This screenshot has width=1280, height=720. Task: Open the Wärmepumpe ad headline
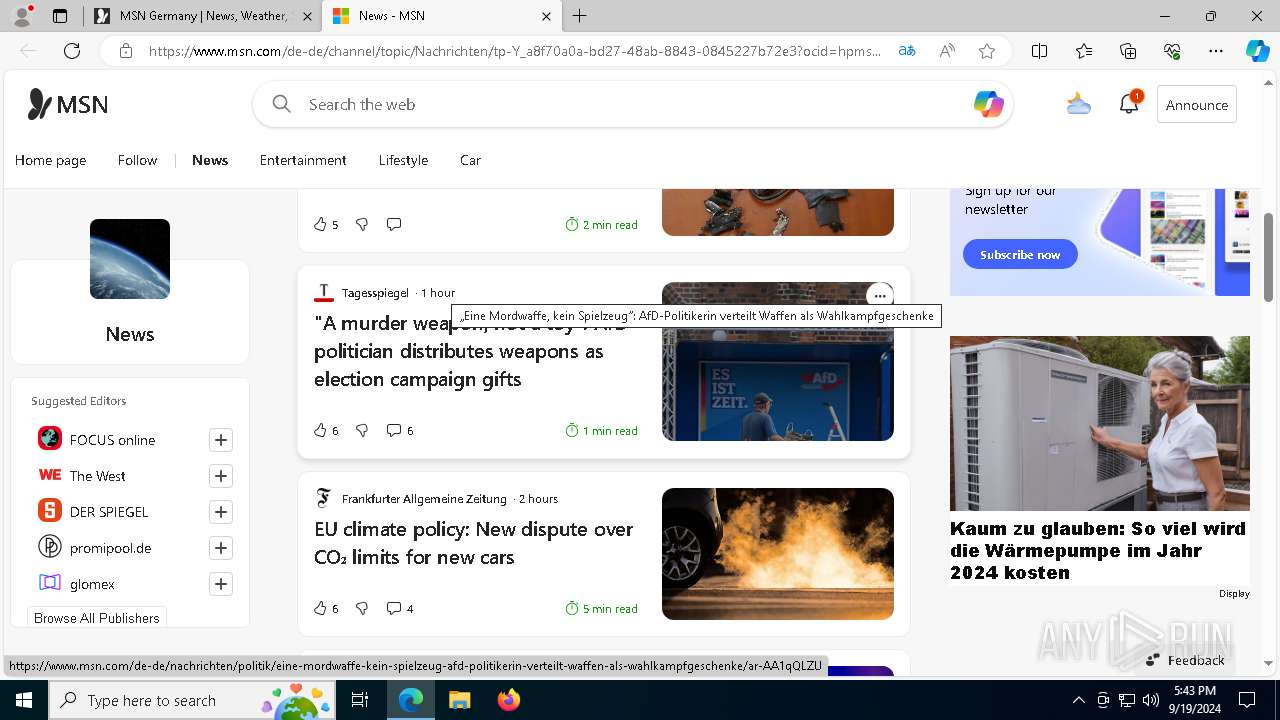click(x=1098, y=550)
